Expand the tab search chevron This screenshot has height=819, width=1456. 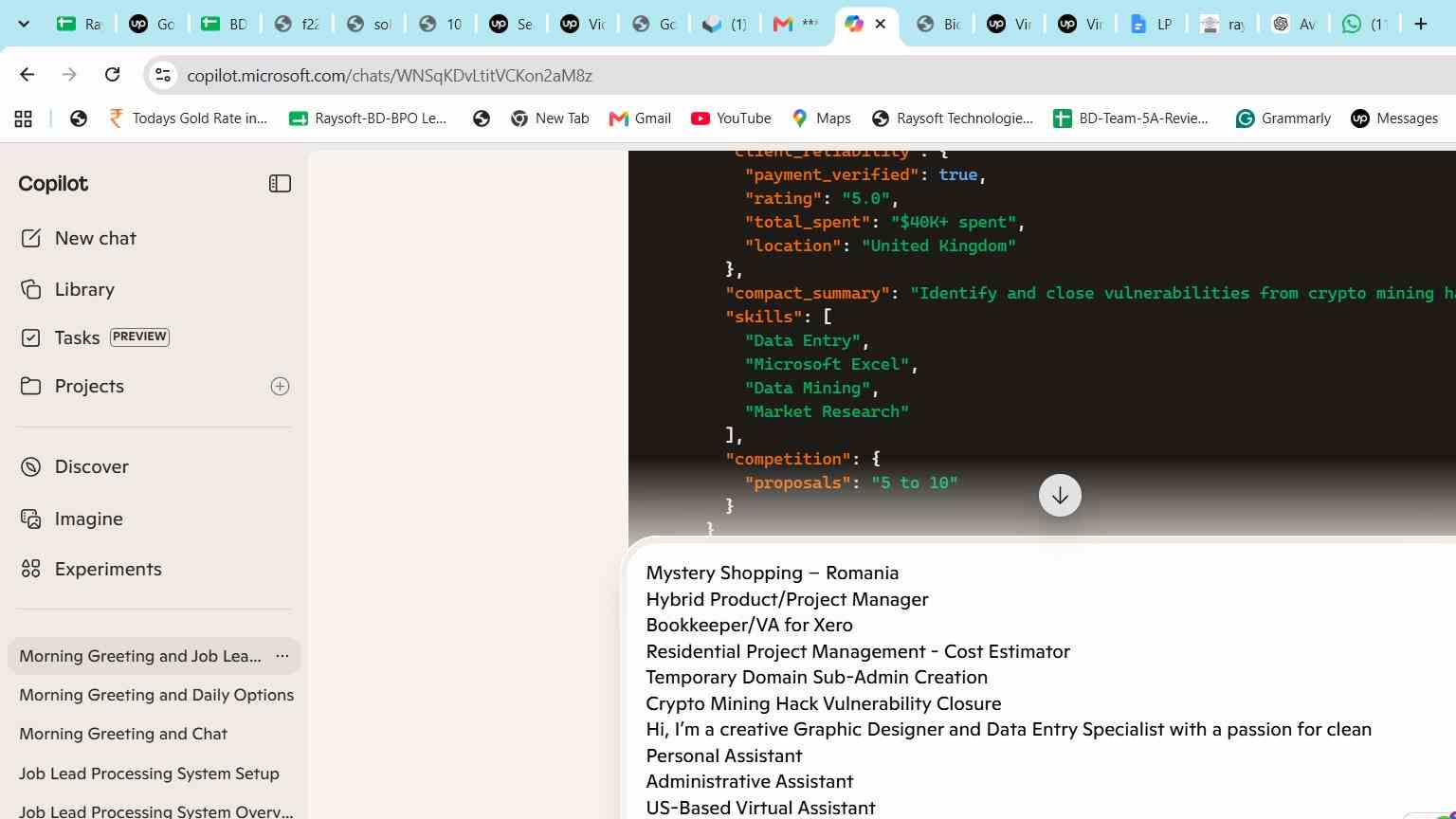pos(24,24)
